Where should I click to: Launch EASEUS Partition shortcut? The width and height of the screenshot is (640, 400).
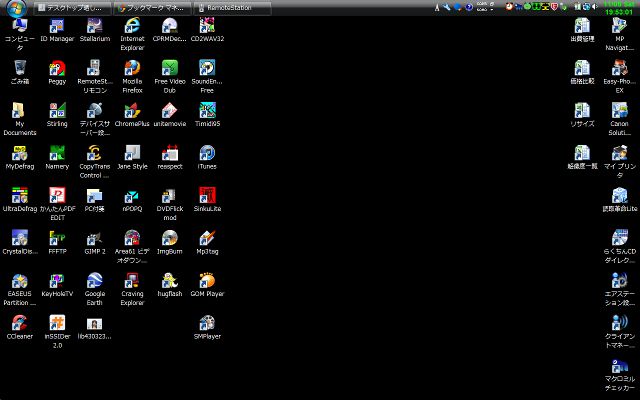point(20,289)
